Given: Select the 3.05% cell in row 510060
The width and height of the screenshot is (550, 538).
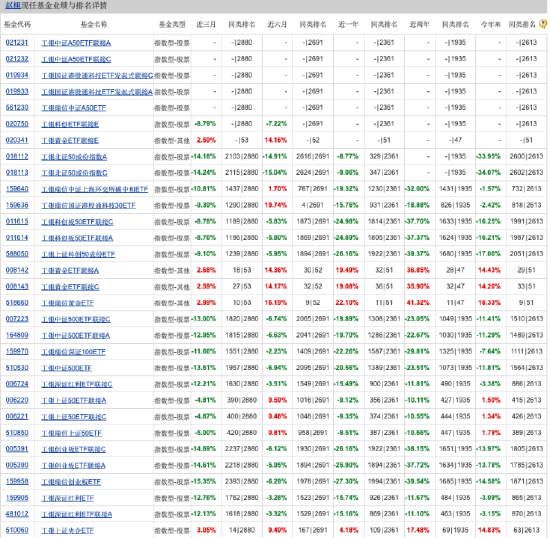Looking at the screenshot, I should click(x=206, y=530).
